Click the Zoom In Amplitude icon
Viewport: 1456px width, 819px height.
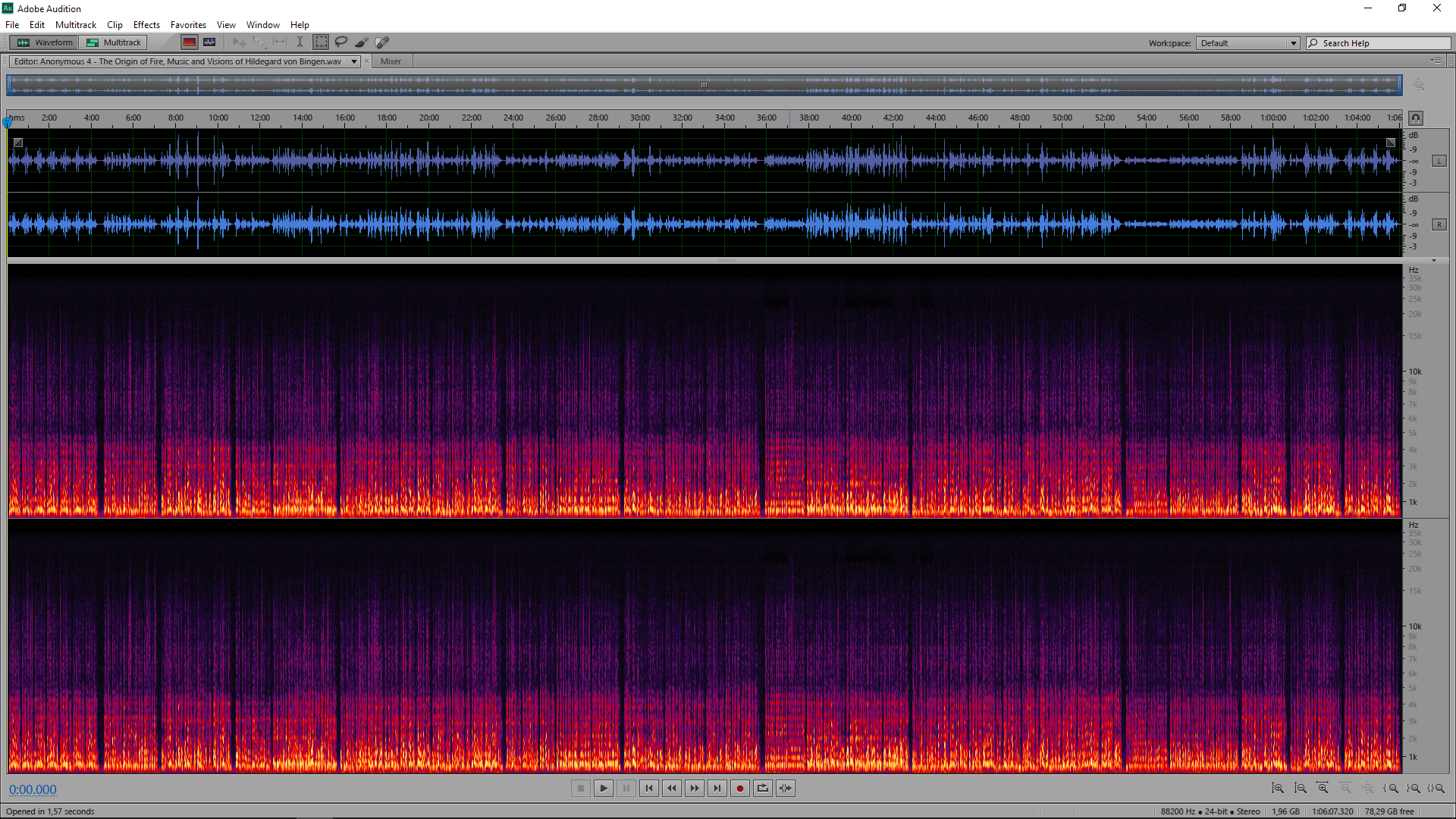click(1278, 789)
